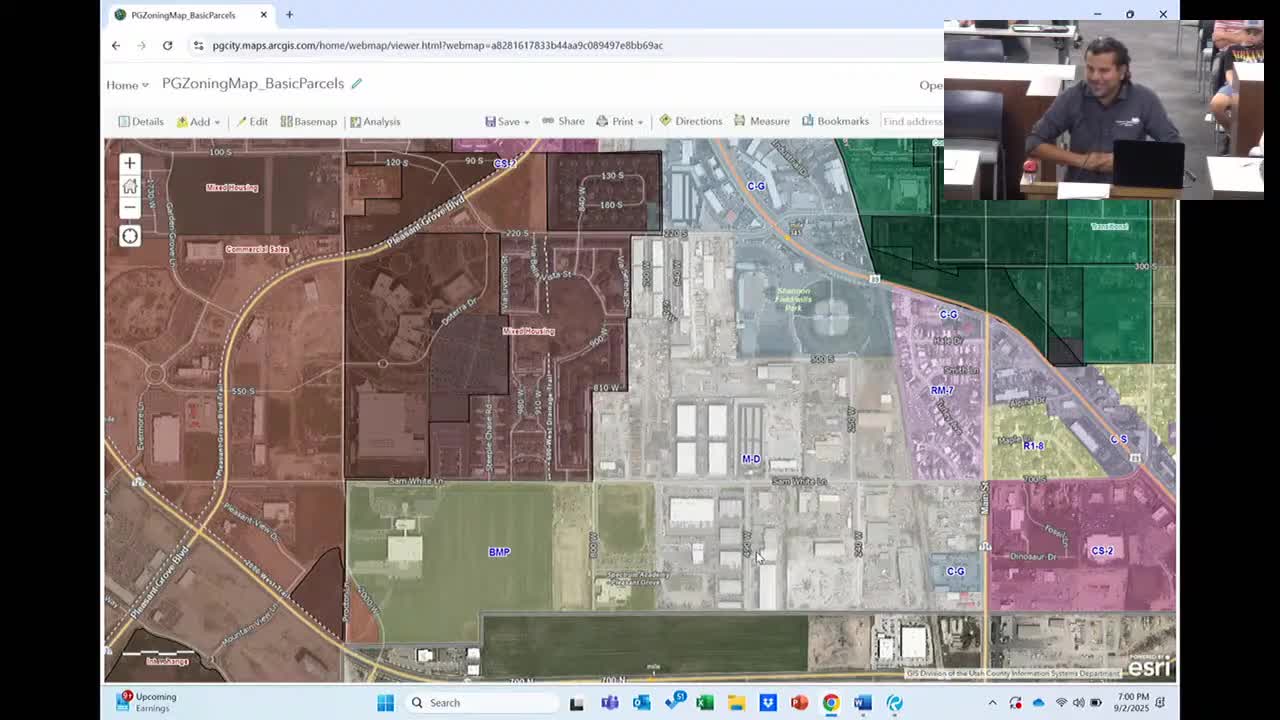Click the M-D zoning label on map
Image resolution: width=1280 pixels, height=720 pixels.
pyautogui.click(x=751, y=459)
